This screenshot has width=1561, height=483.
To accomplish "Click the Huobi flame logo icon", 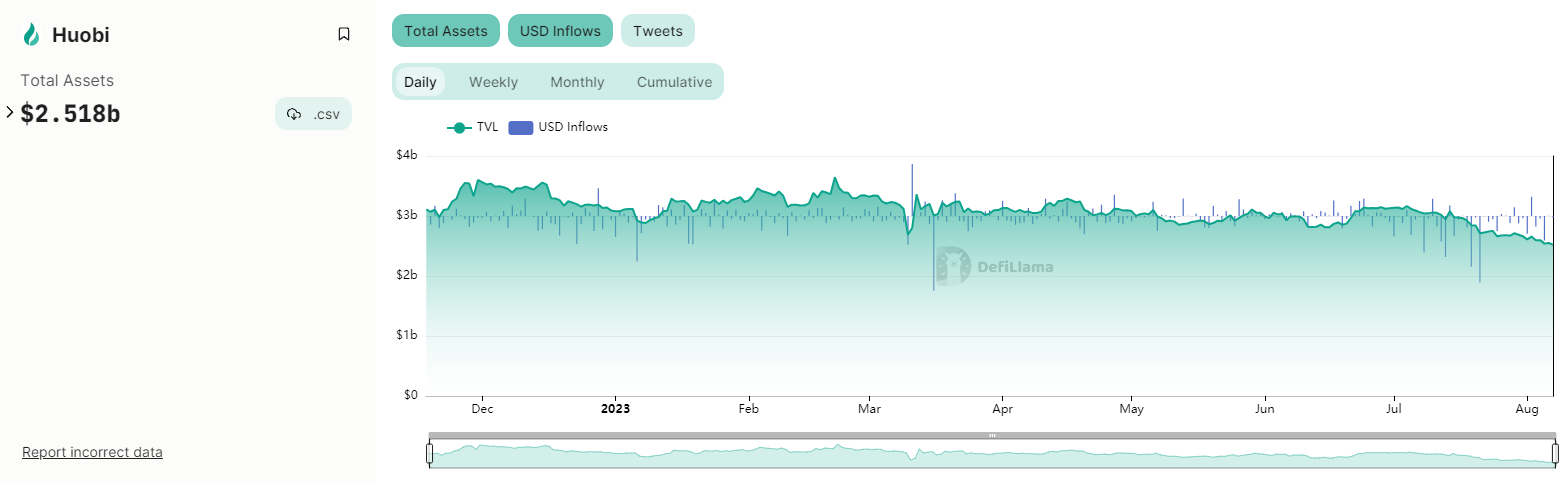I will point(31,35).
